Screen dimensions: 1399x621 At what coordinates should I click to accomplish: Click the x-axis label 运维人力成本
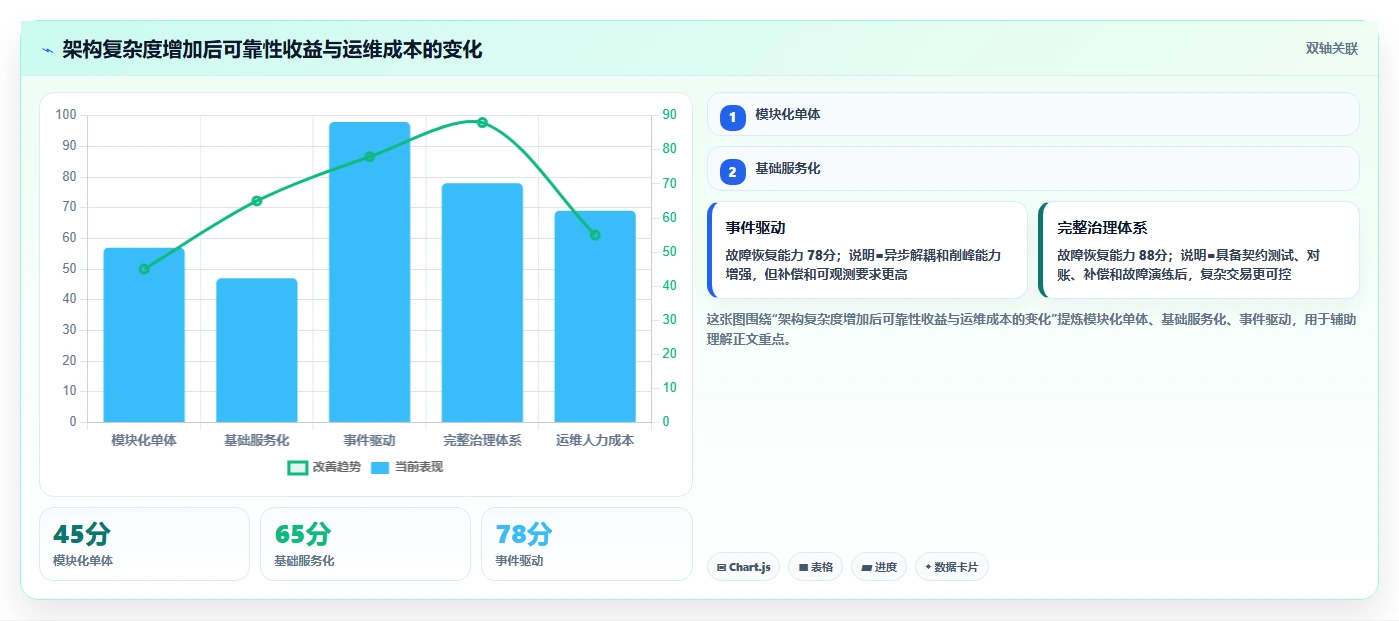point(595,440)
